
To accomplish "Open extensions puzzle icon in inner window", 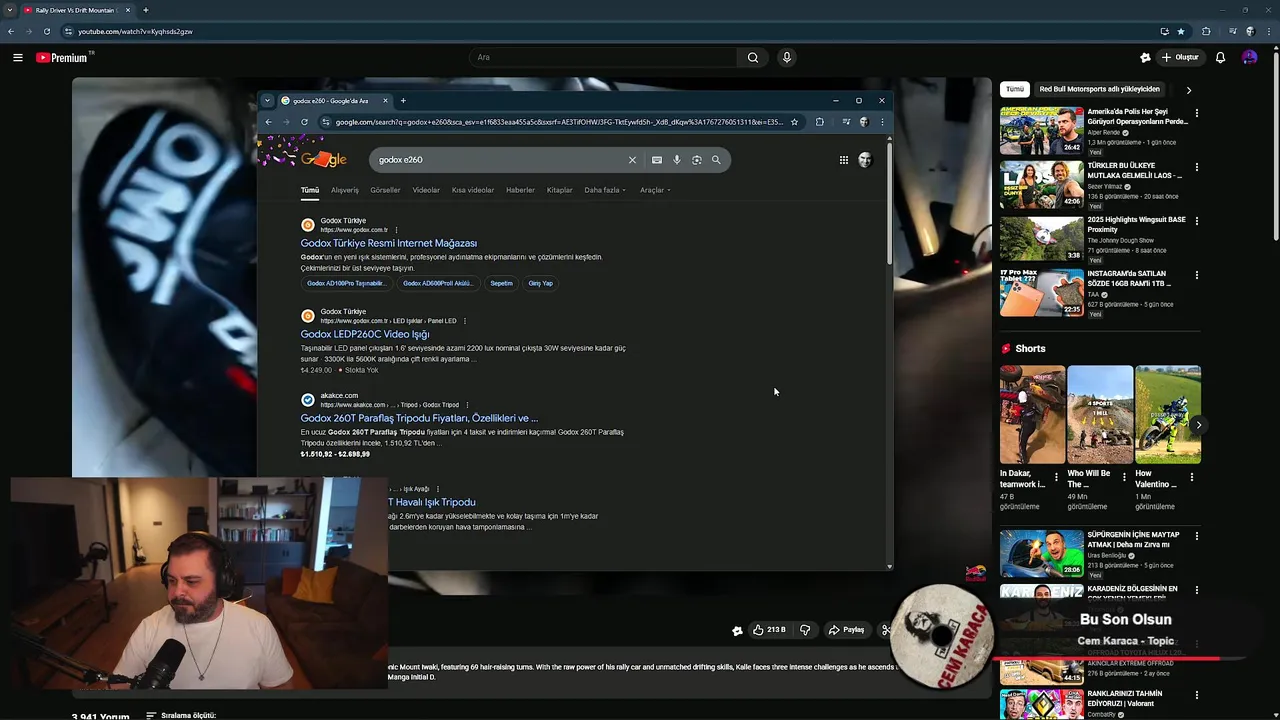I will (820, 122).
